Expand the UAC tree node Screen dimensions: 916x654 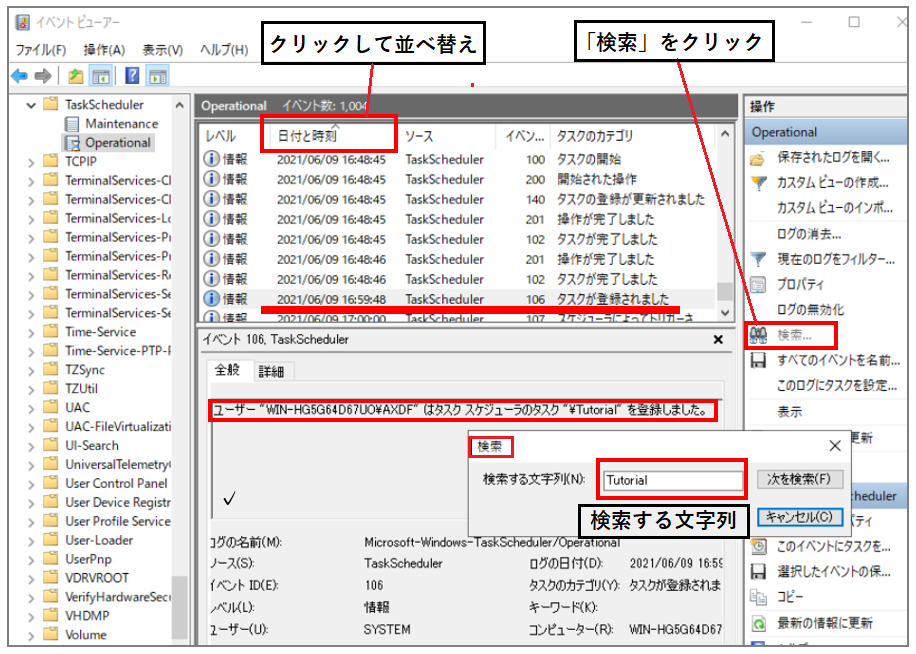click(32, 408)
